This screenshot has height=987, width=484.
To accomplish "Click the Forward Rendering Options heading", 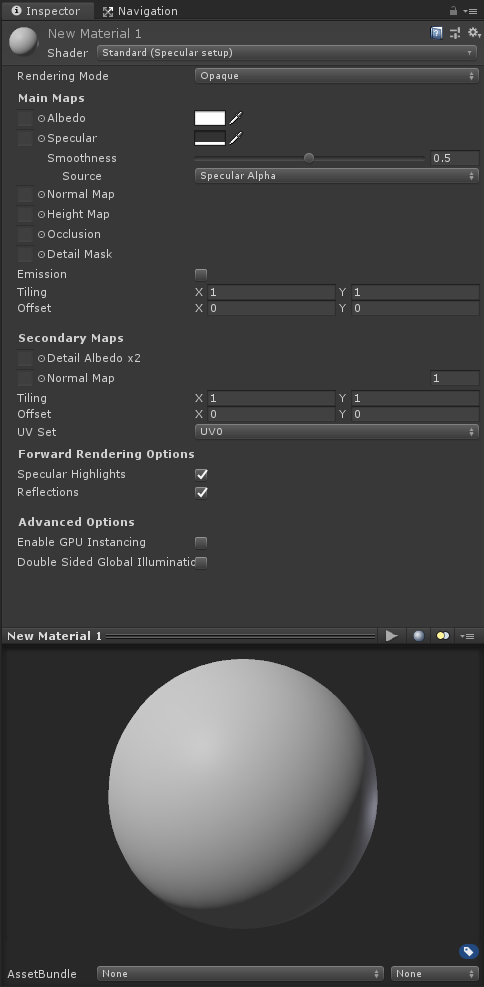I will [106, 454].
